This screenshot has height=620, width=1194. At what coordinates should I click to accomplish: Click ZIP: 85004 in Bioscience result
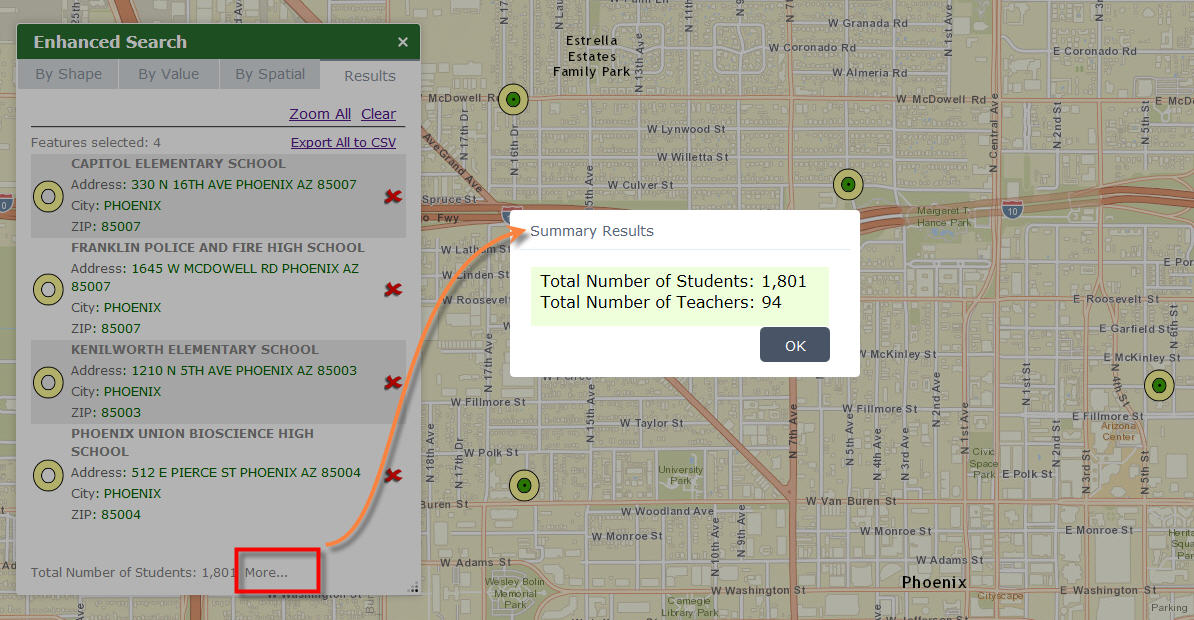point(106,515)
